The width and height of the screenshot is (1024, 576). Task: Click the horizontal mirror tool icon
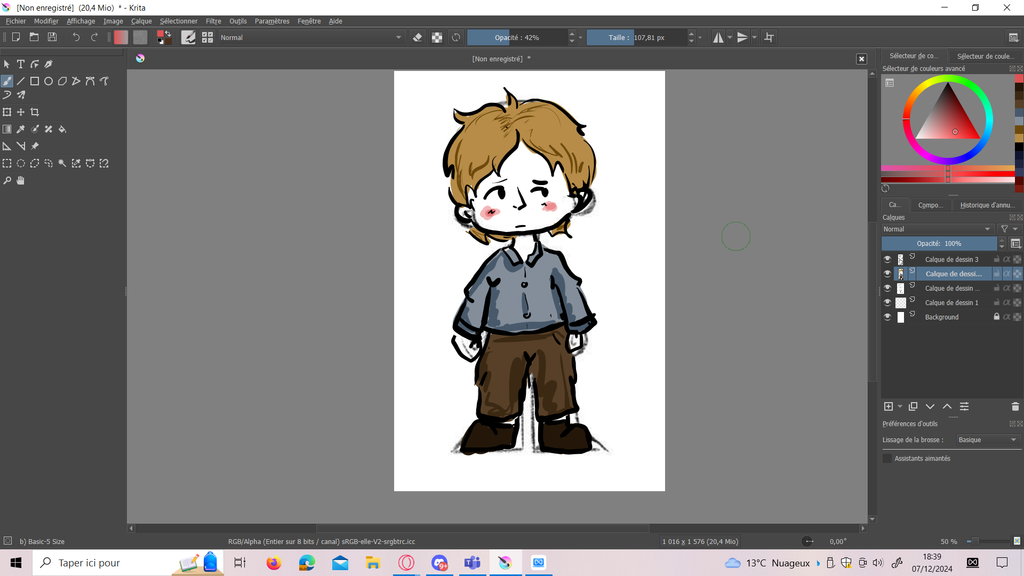(x=718, y=37)
